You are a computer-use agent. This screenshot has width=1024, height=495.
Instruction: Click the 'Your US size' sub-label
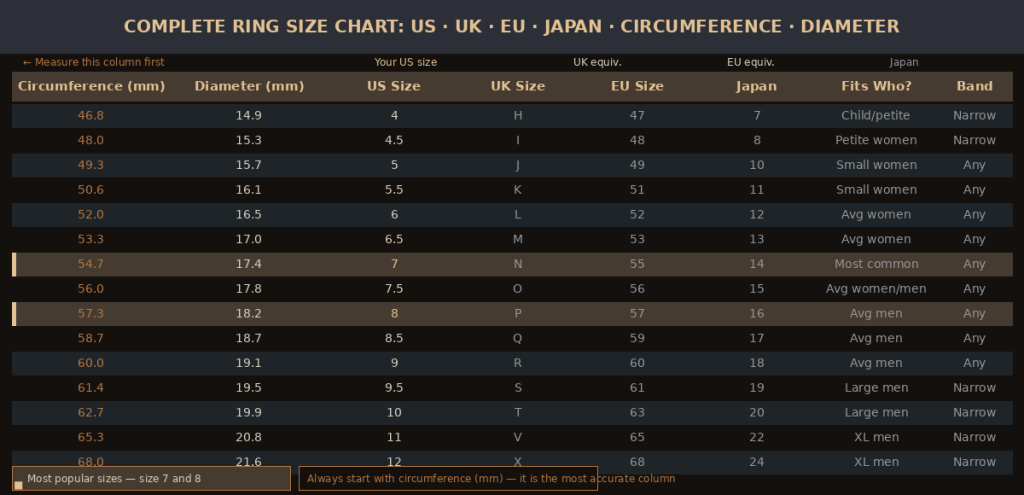point(405,62)
